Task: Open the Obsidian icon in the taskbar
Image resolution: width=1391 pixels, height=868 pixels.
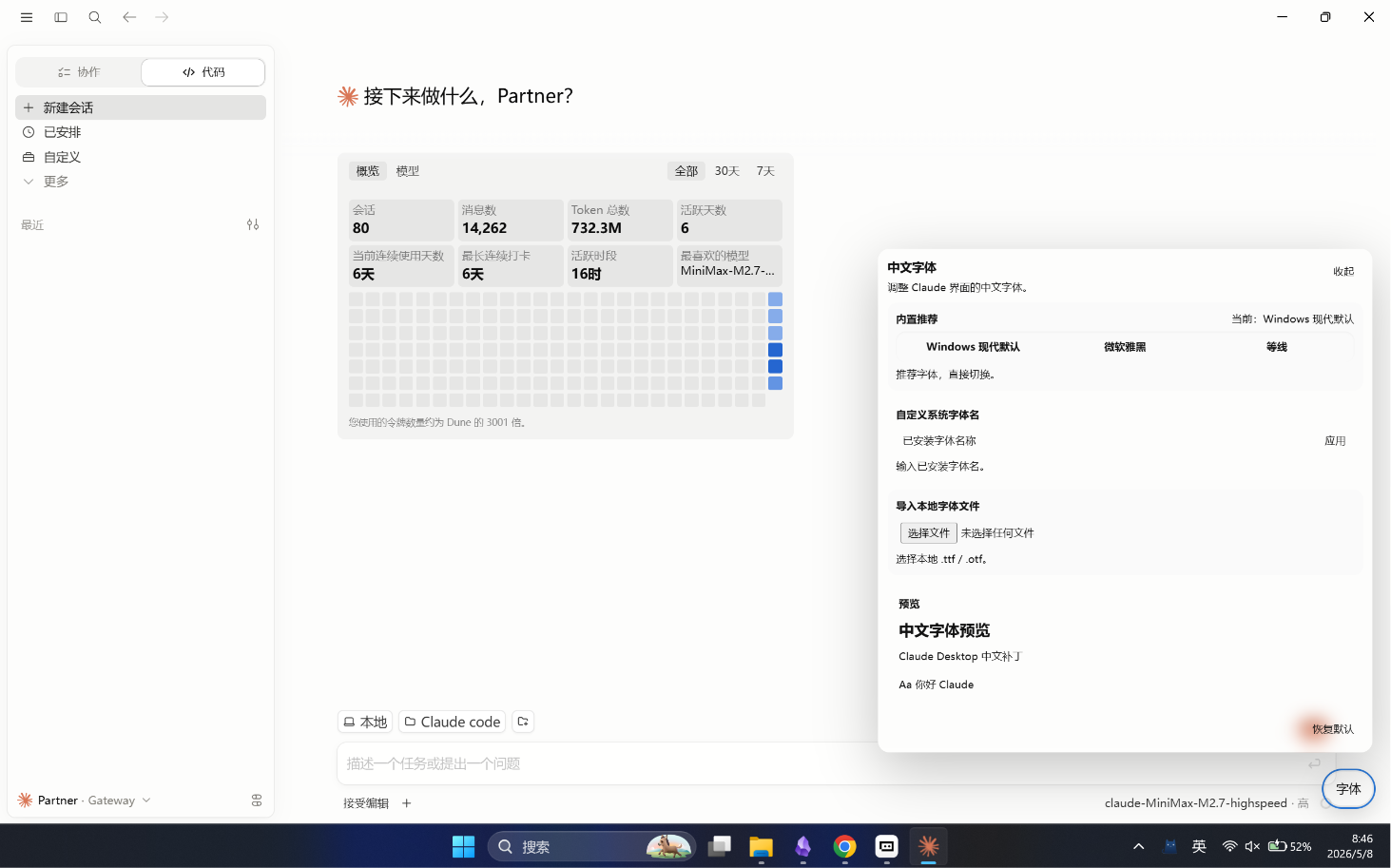Action: tap(803, 847)
